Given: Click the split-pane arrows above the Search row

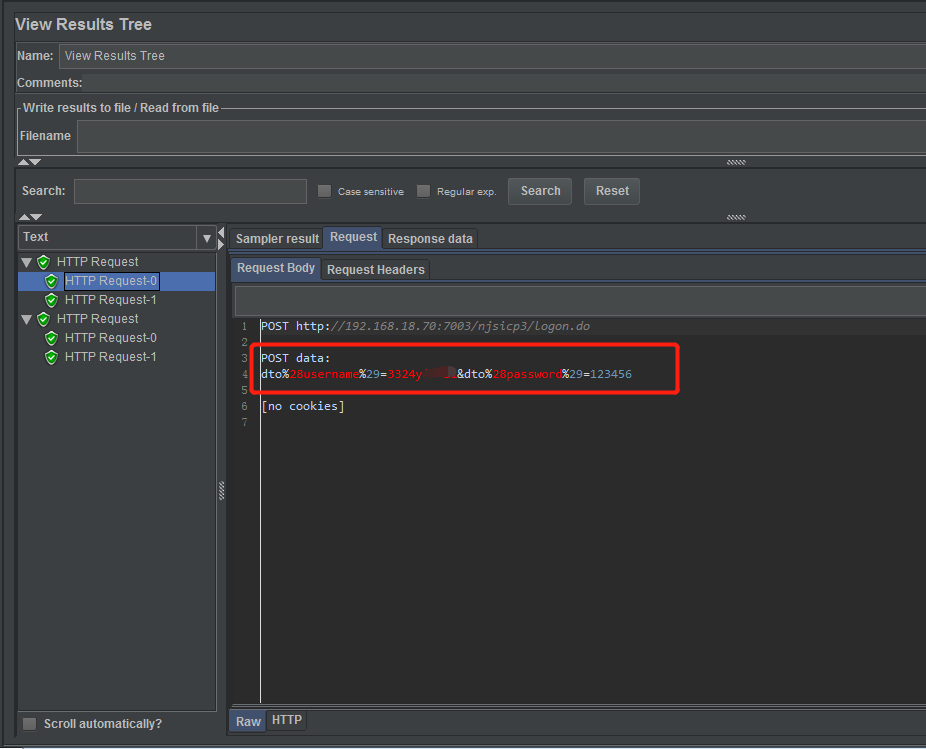Looking at the screenshot, I should [30, 162].
